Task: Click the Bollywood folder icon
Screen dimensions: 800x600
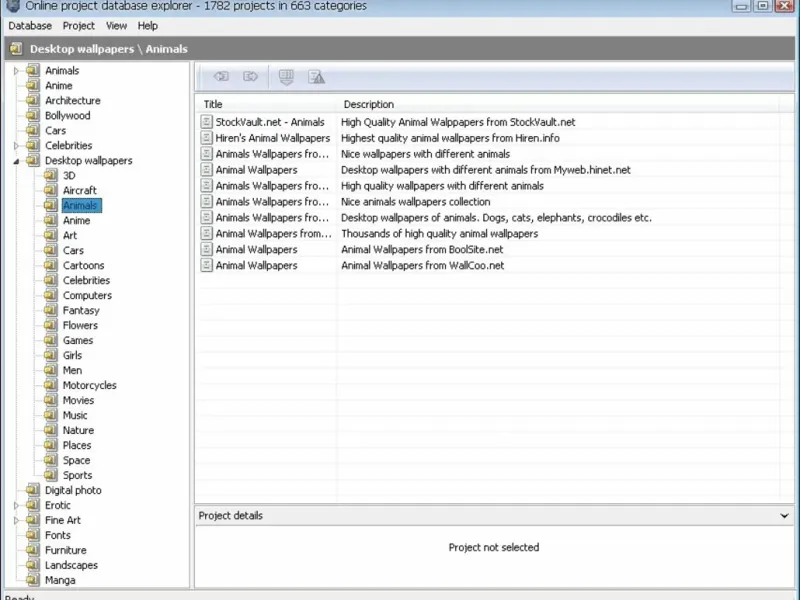Action: pos(33,115)
